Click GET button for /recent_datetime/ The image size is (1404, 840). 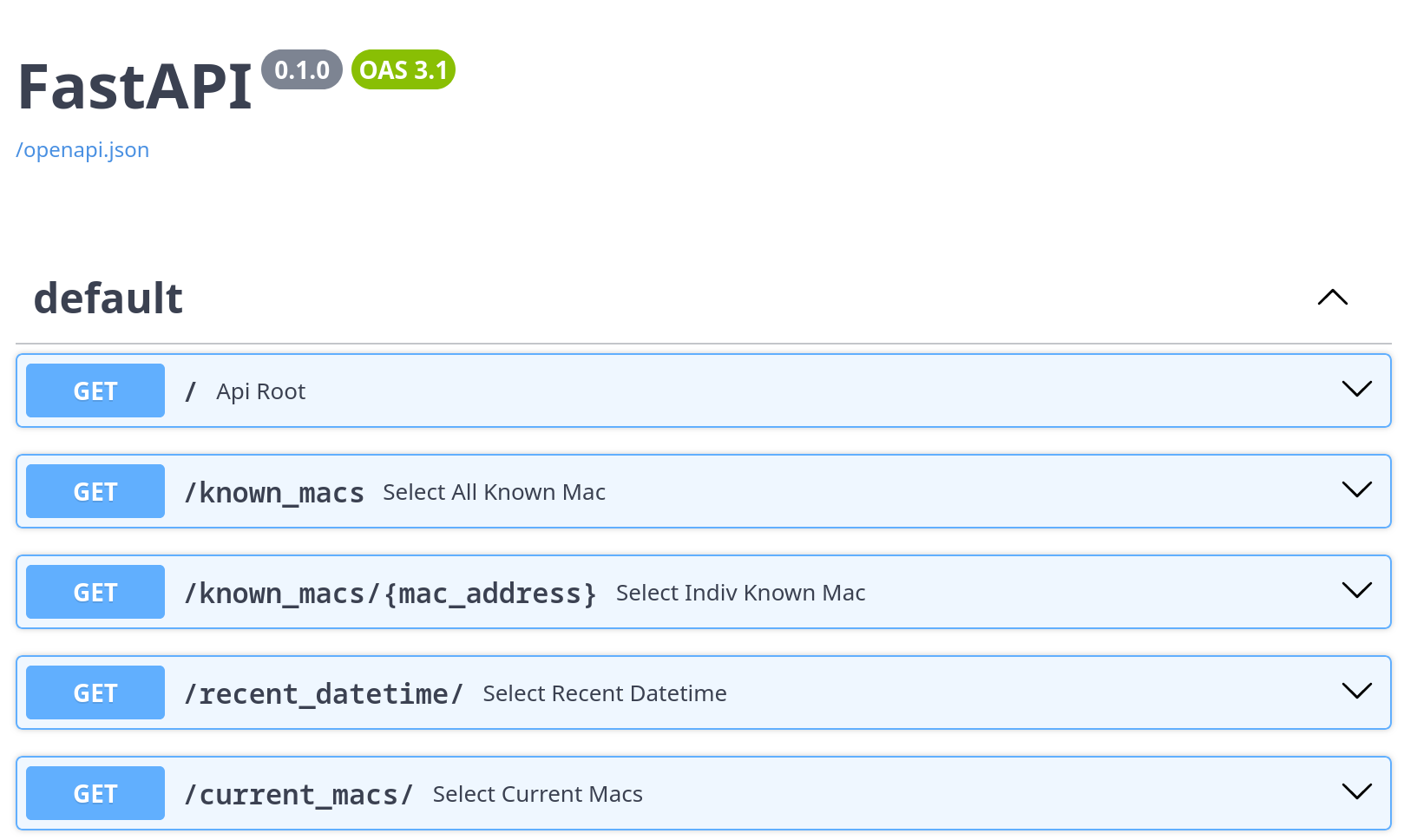(95, 692)
